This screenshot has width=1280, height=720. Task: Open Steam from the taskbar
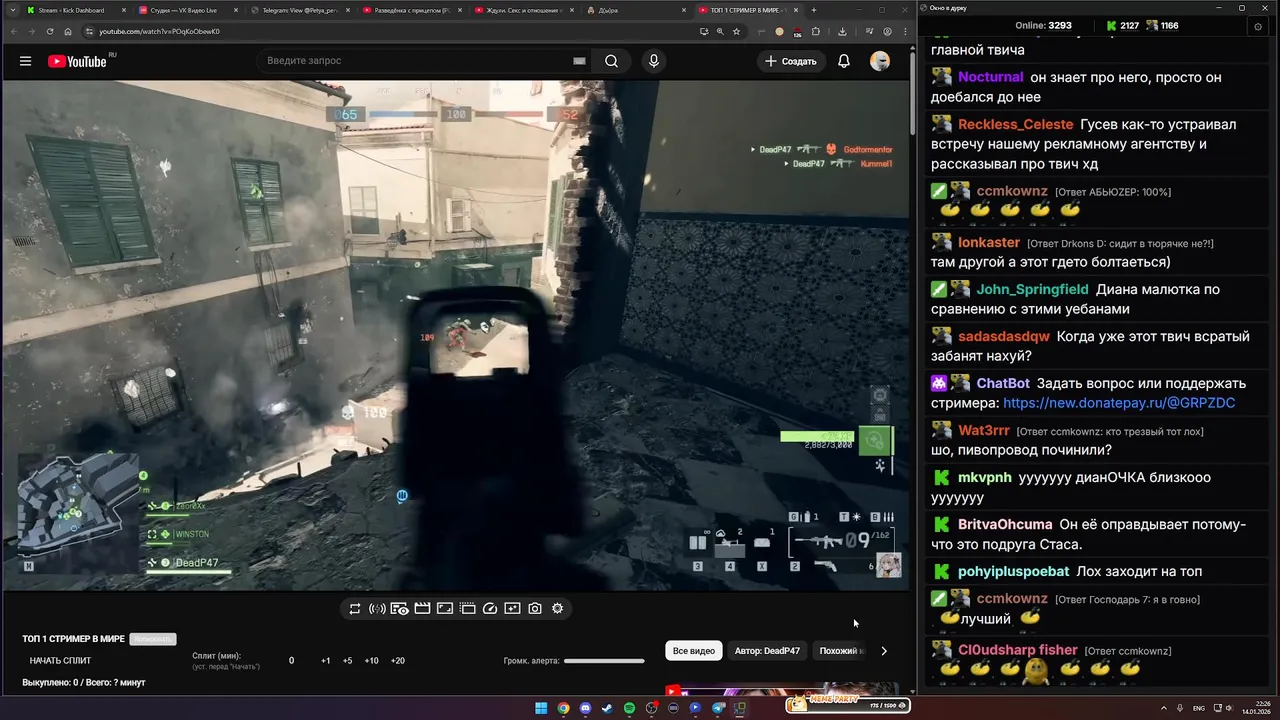coord(607,708)
